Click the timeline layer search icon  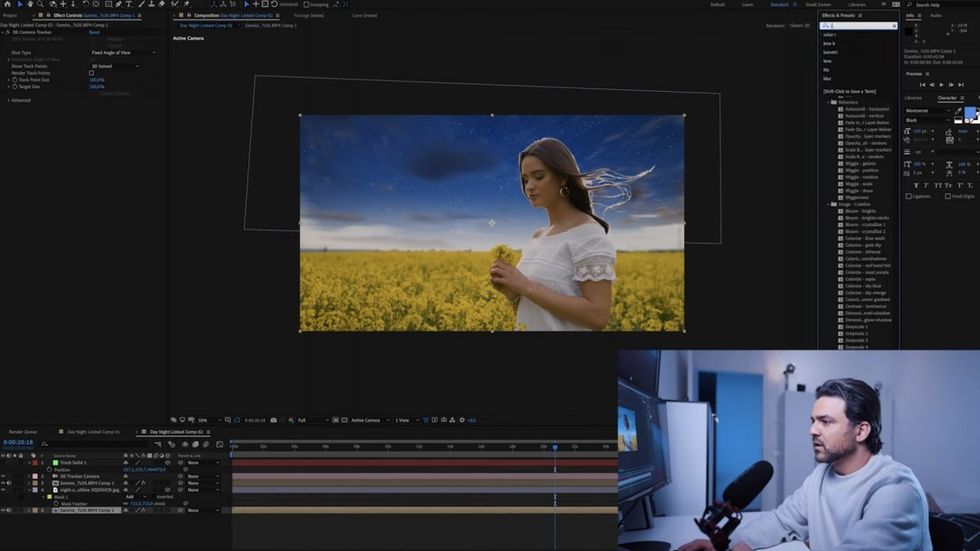(x=44, y=444)
